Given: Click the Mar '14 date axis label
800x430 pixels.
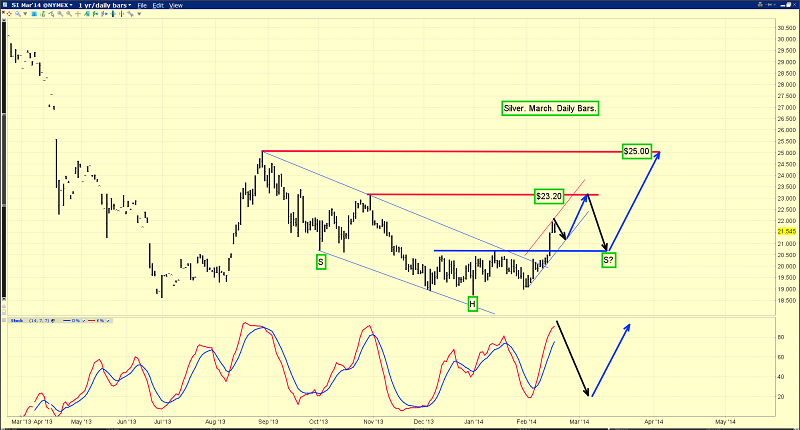Looking at the screenshot, I should click(x=579, y=422).
